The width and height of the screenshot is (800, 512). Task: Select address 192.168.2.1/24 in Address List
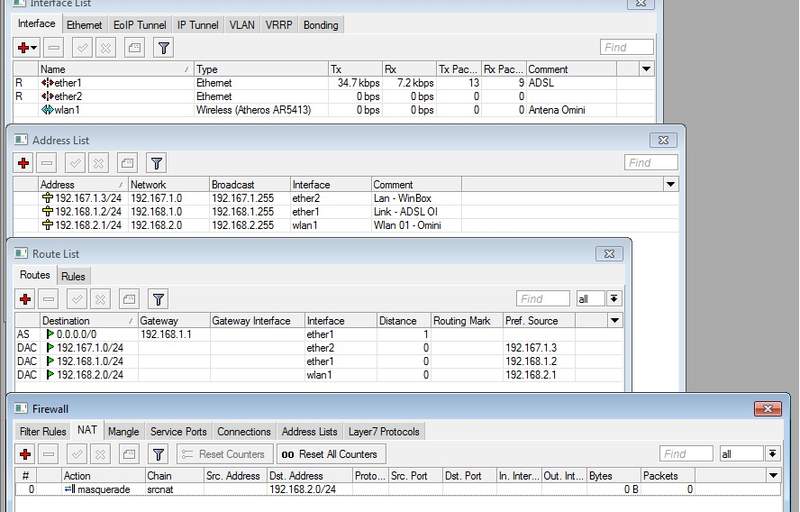(346, 225)
